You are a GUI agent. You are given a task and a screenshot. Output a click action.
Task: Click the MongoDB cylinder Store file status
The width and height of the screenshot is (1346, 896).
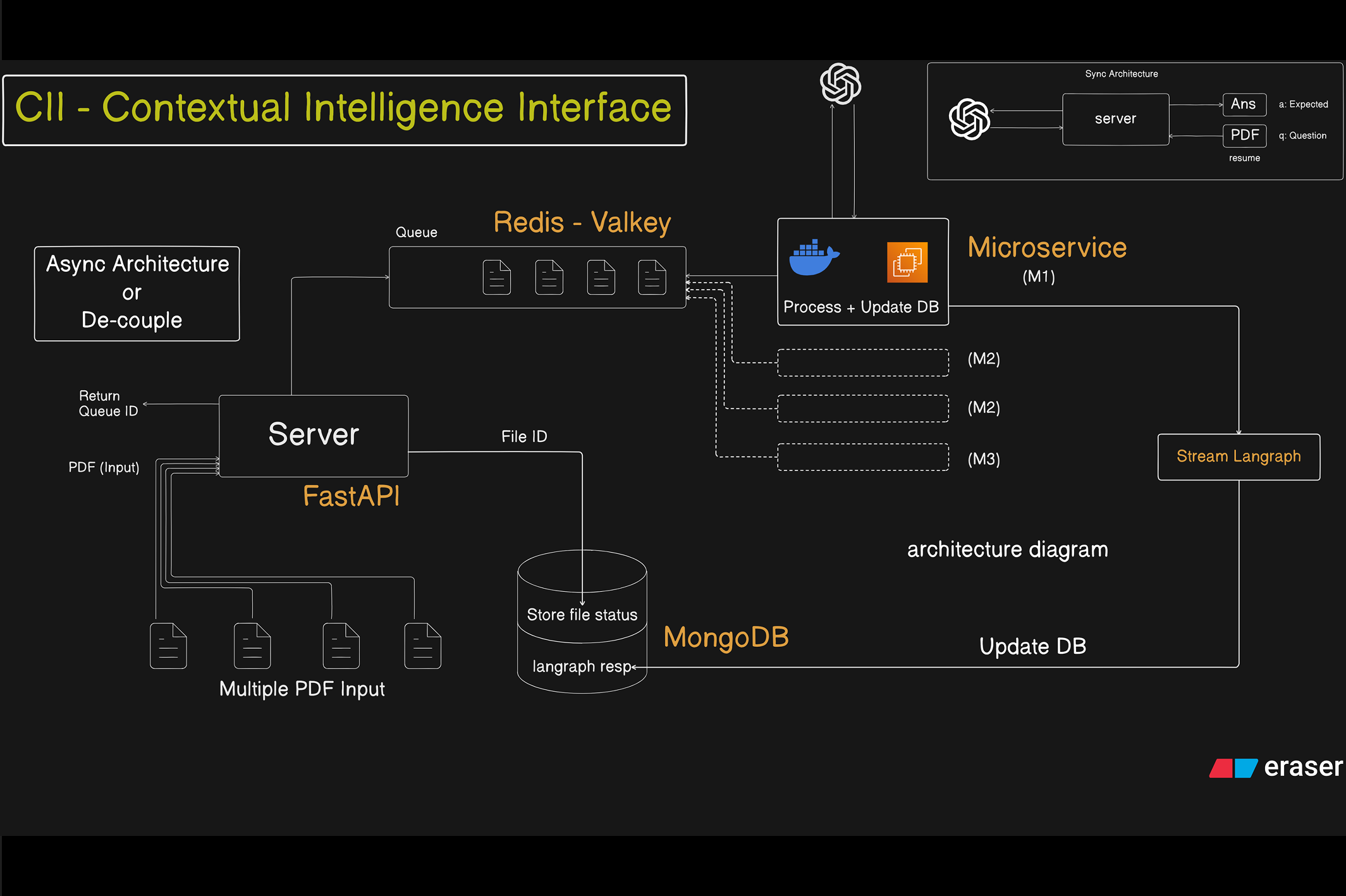pos(582,622)
